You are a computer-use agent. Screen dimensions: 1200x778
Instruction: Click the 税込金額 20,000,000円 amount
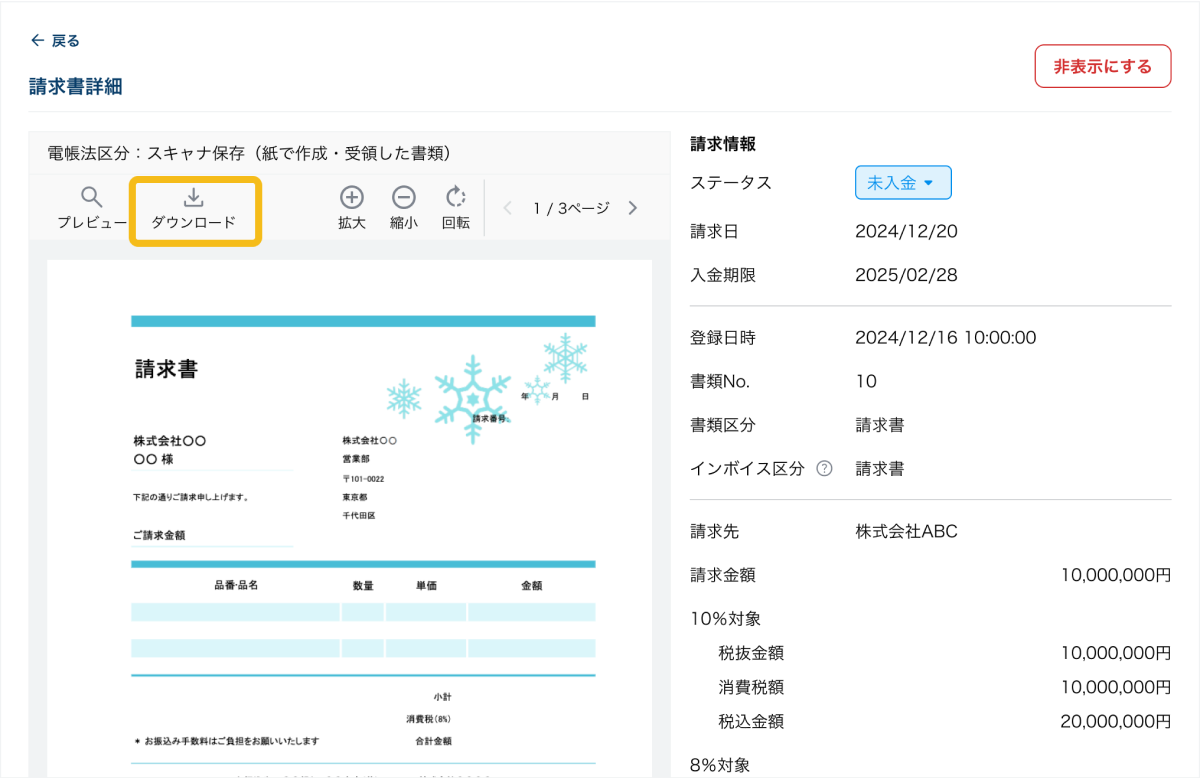point(1115,721)
